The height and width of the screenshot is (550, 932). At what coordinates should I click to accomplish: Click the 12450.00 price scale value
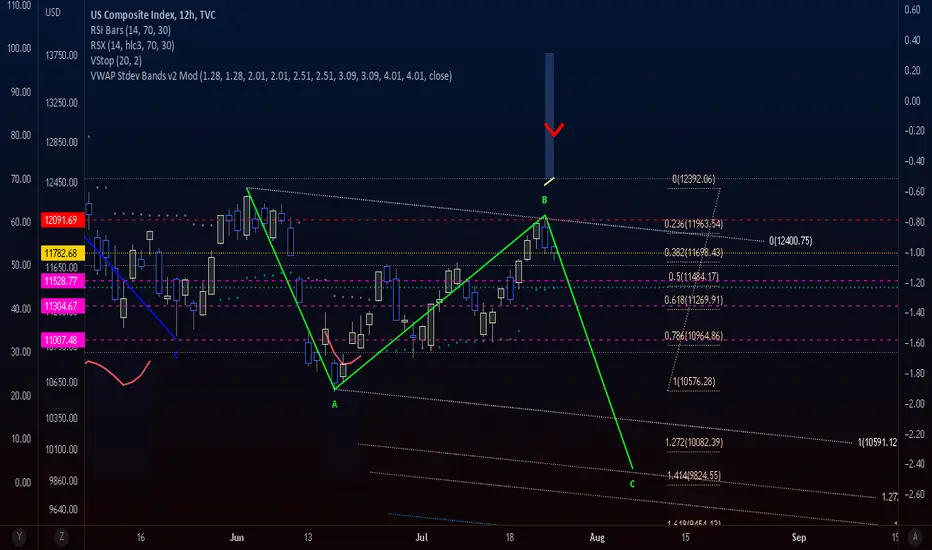61,183
